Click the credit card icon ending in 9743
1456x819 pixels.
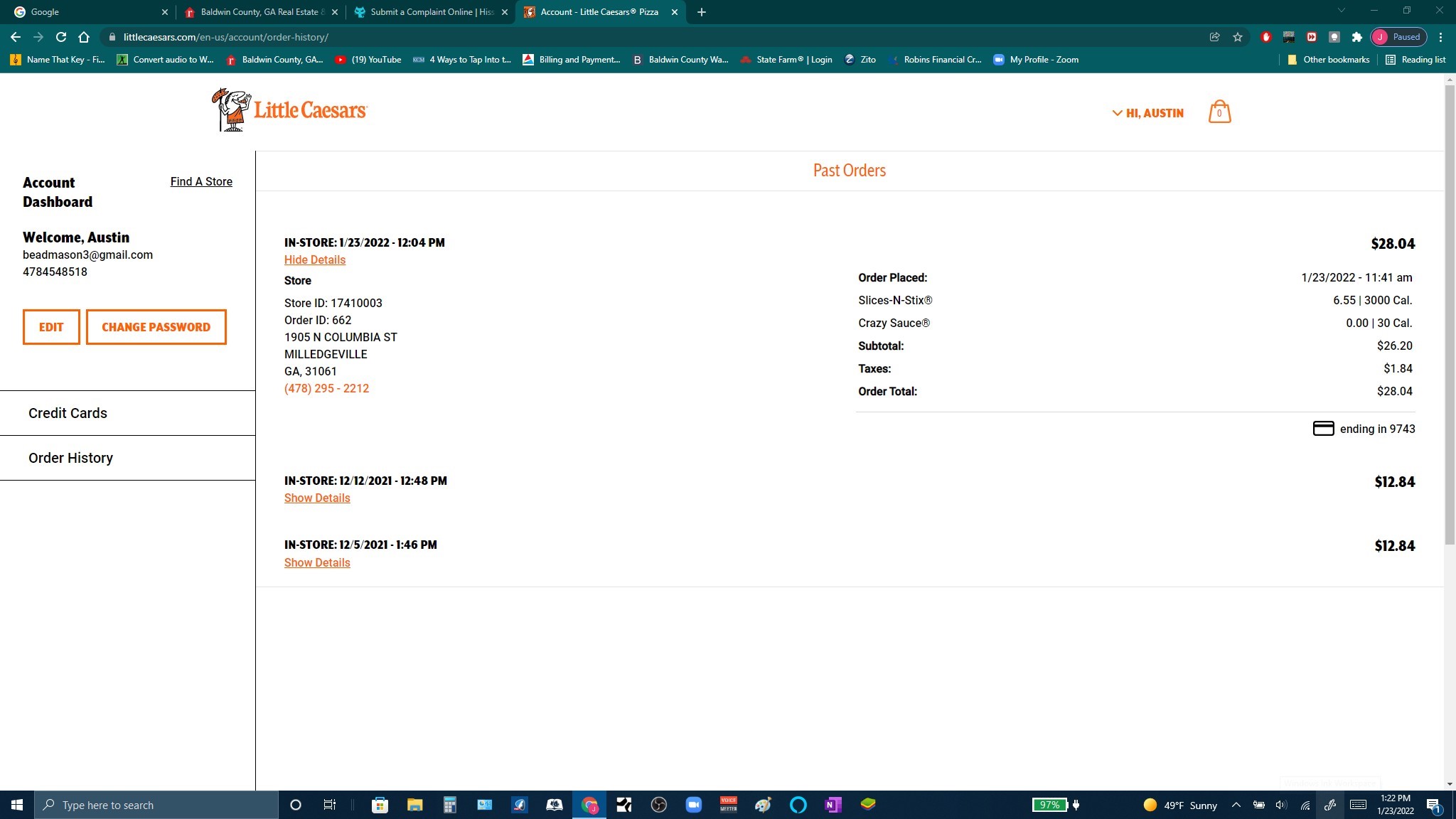pyautogui.click(x=1322, y=429)
